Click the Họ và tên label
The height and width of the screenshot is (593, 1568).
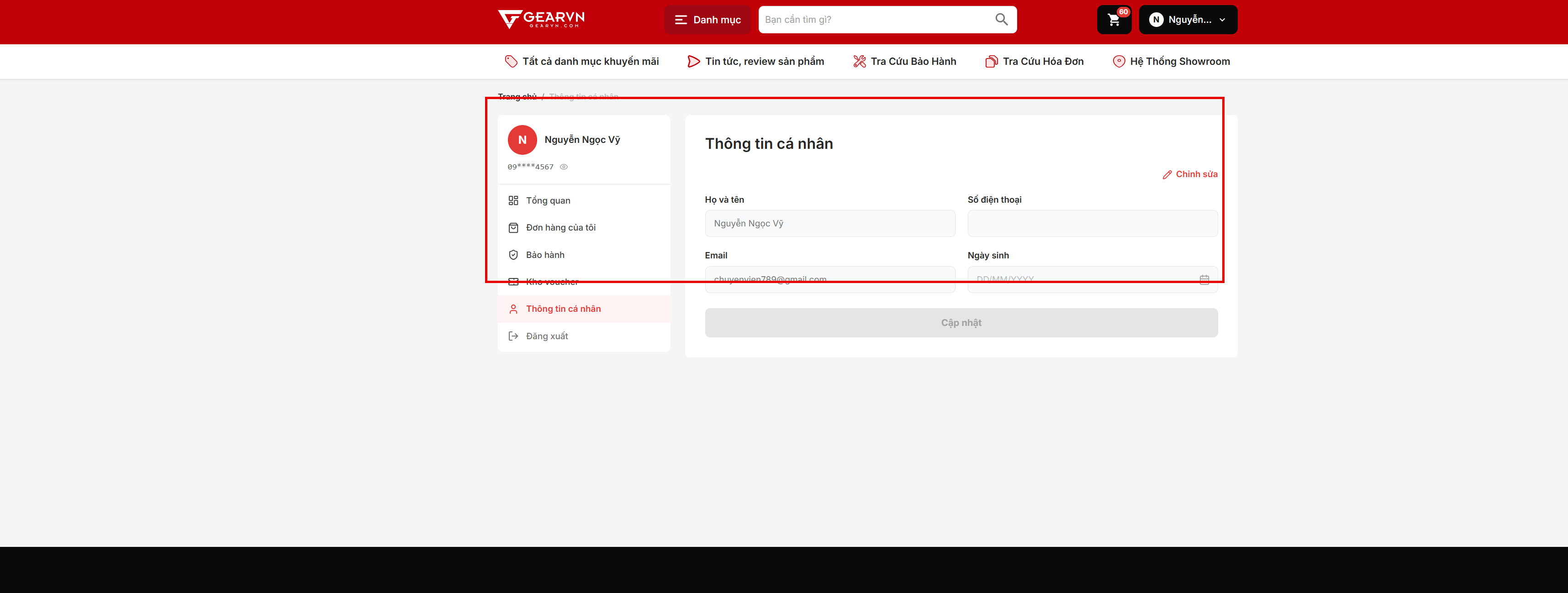pyautogui.click(x=724, y=199)
